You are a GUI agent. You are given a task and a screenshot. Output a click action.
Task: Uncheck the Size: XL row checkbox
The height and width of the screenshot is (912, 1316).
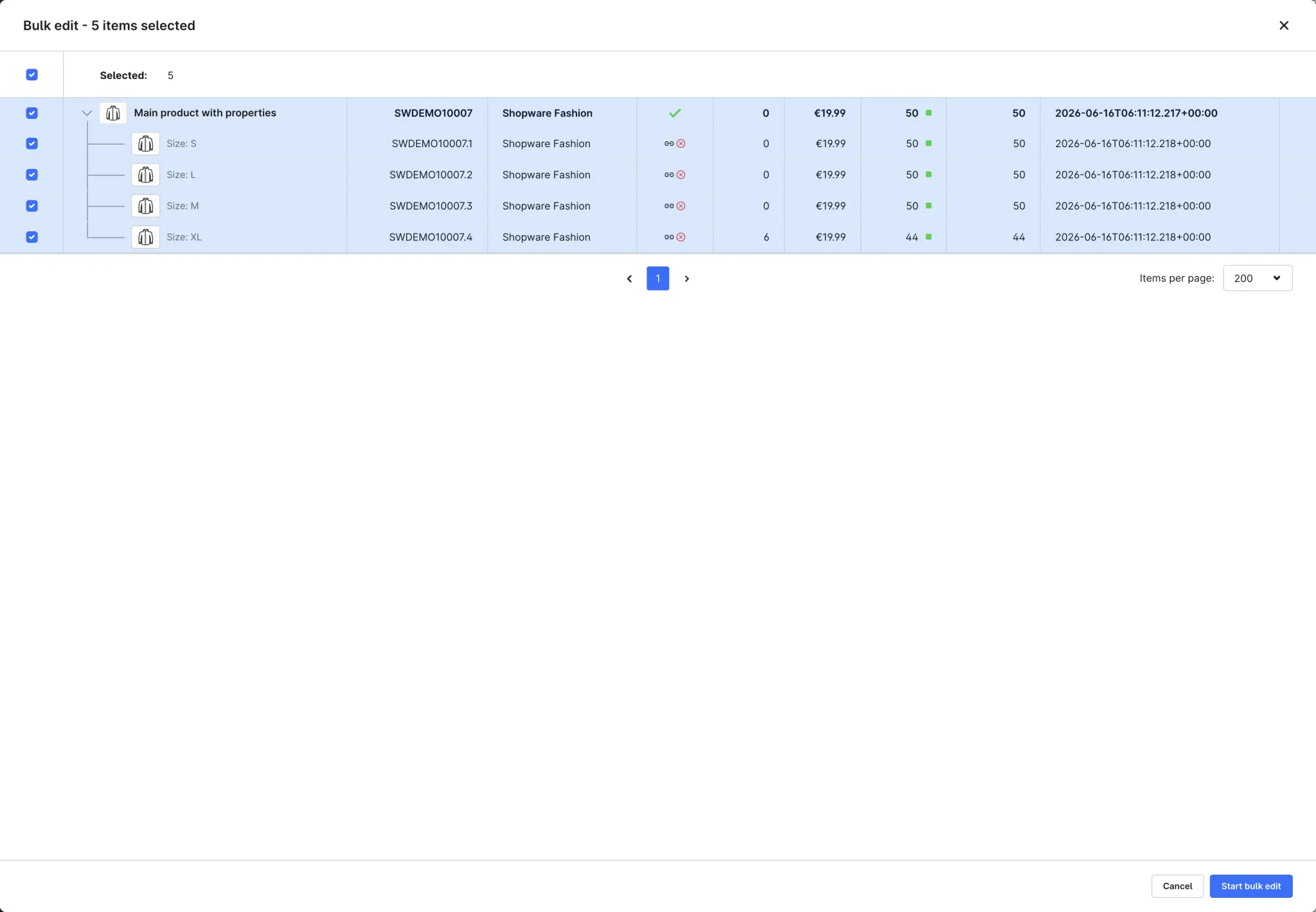(31, 237)
